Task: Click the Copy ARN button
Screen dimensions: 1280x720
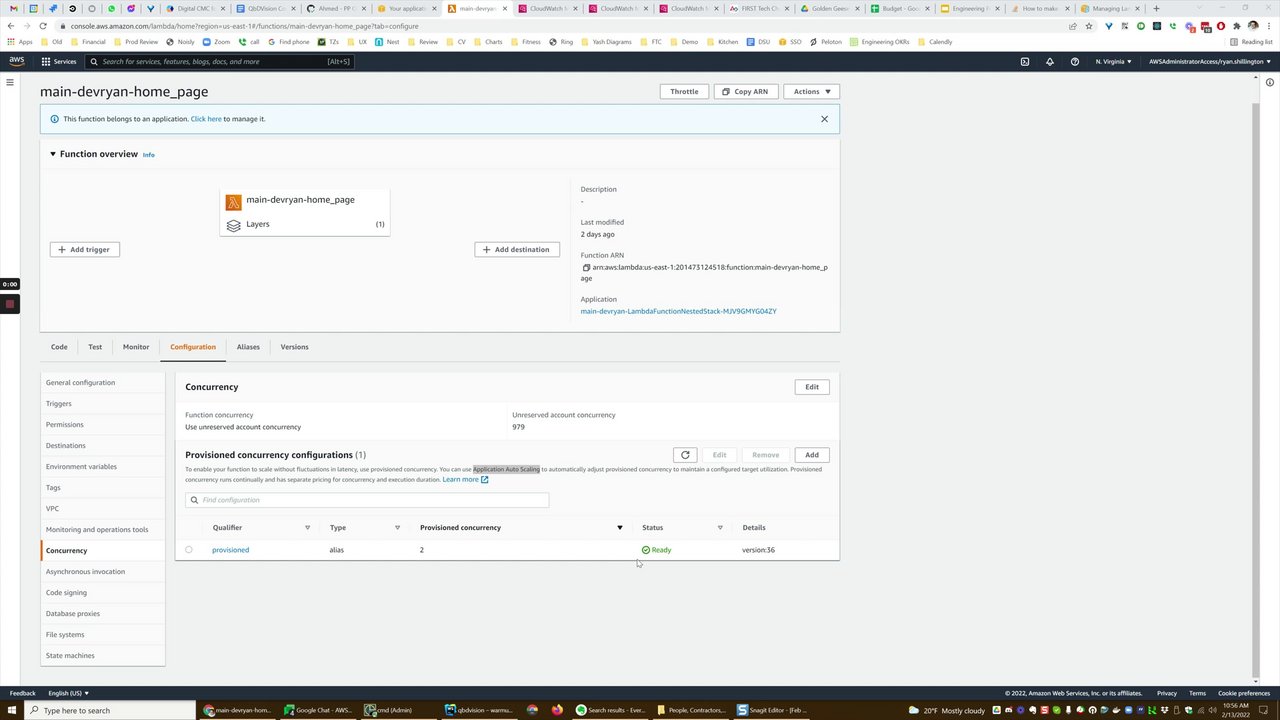Action: (x=746, y=91)
